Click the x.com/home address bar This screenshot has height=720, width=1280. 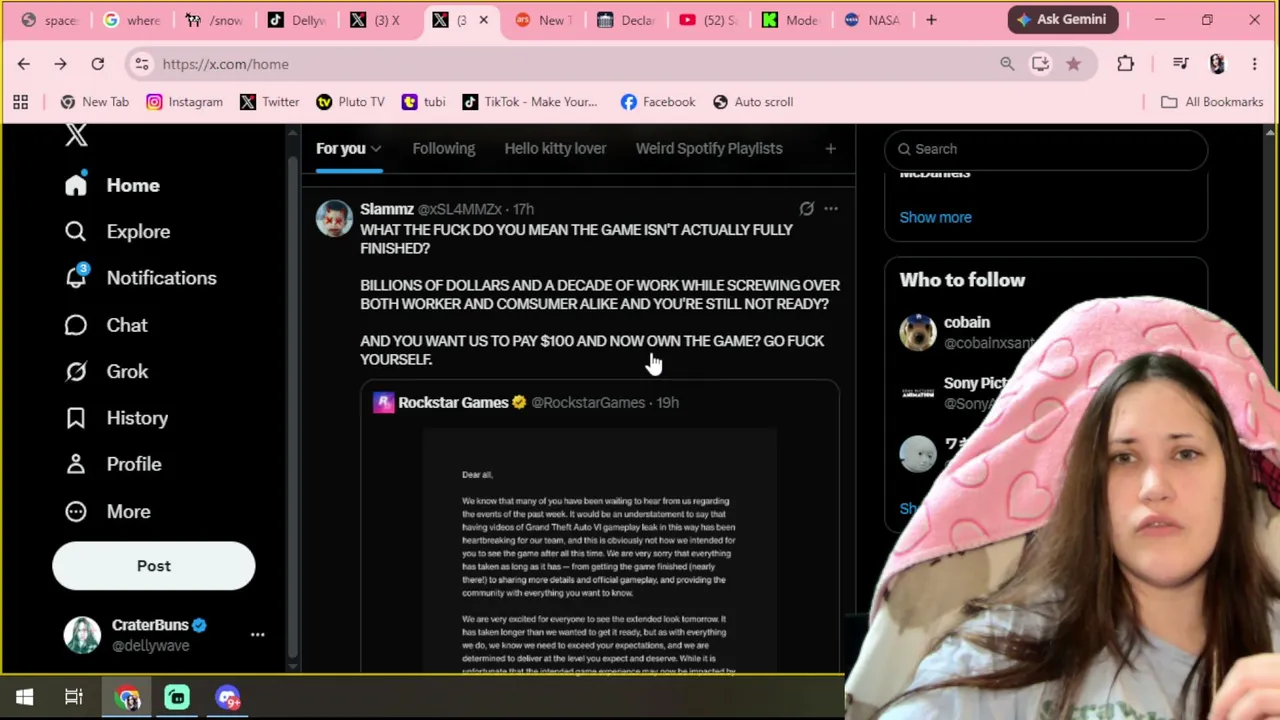pos(225,64)
